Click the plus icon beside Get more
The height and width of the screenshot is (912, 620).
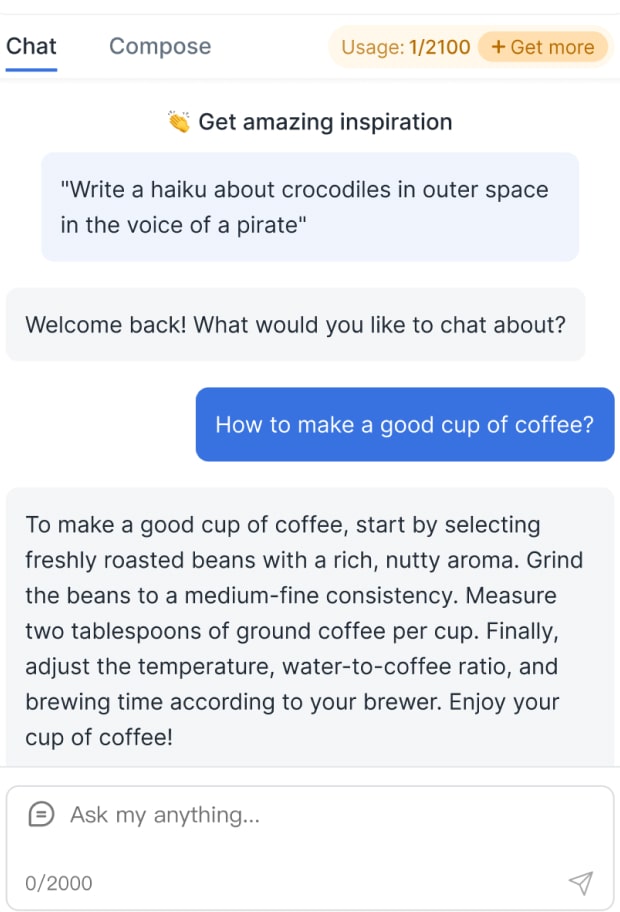pos(498,47)
